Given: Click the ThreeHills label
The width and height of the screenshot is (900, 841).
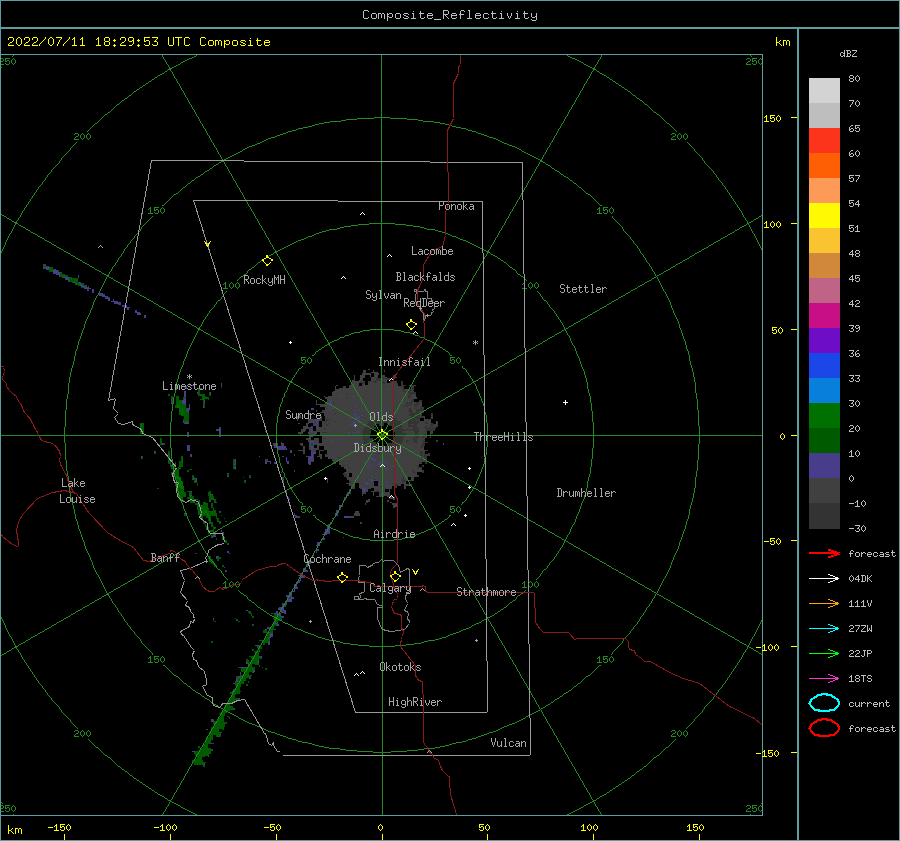Looking at the screenshot, I should point(503,437).
